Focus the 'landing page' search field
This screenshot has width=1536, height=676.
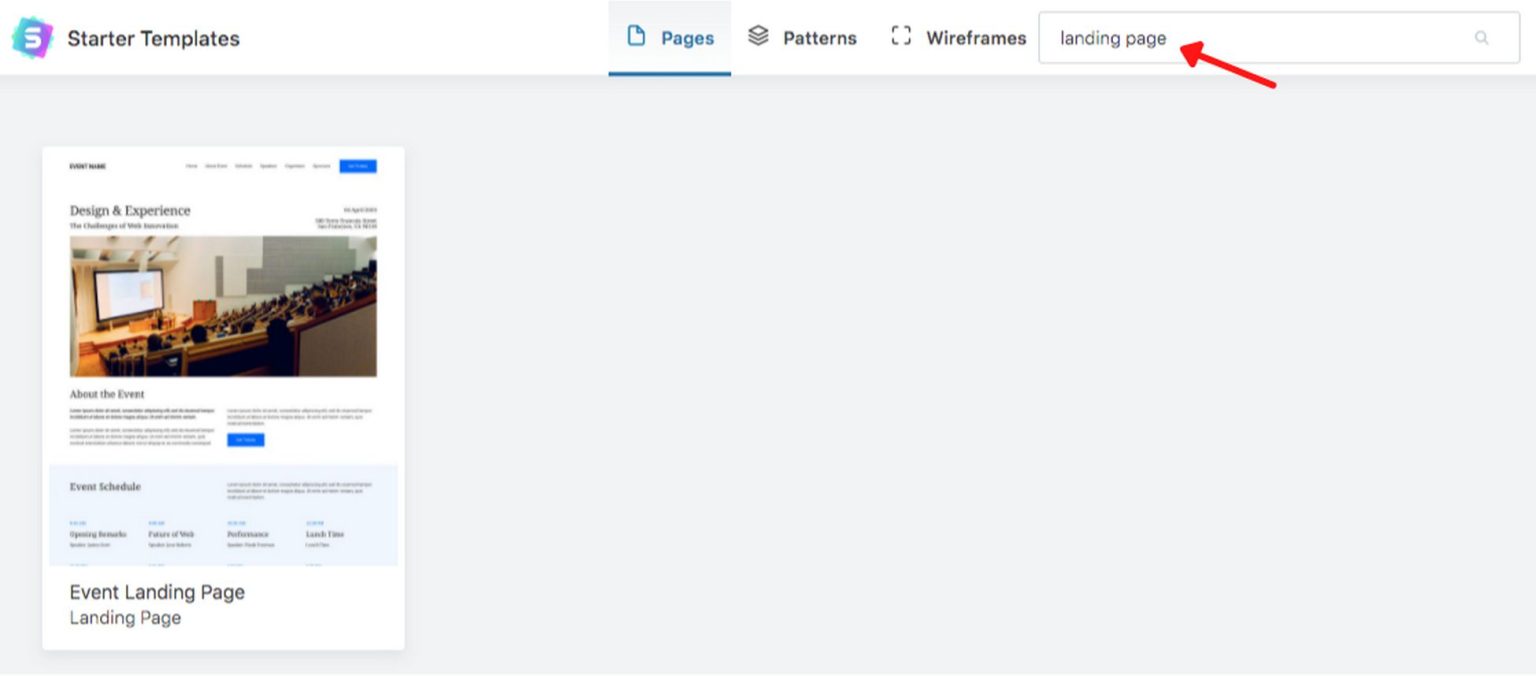click(x=1279, y=38)
